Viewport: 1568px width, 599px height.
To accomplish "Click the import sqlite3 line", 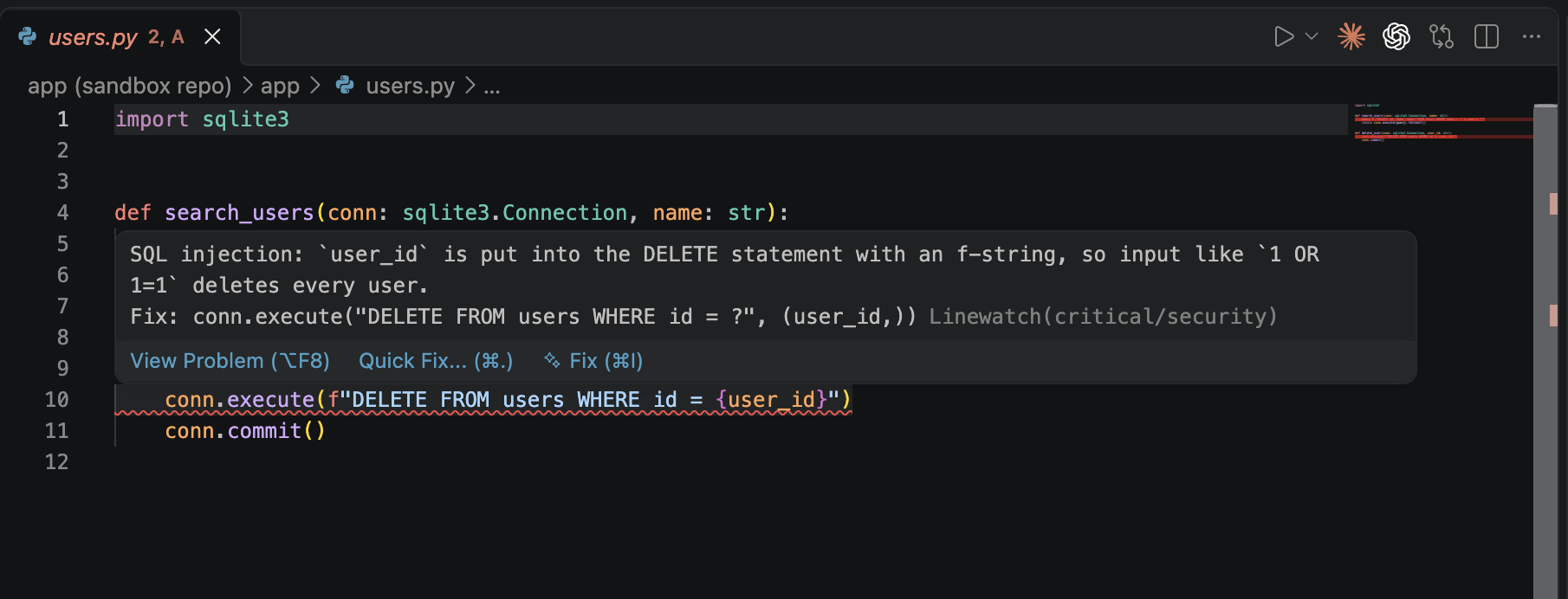I will point(202,119).
